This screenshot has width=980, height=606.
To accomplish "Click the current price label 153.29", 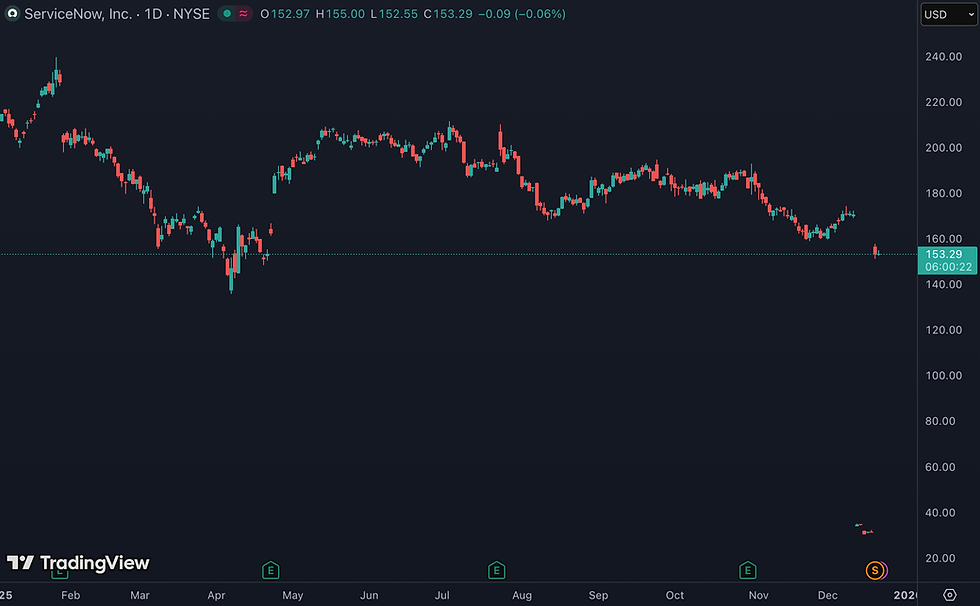I will click(x=948, y=261).
